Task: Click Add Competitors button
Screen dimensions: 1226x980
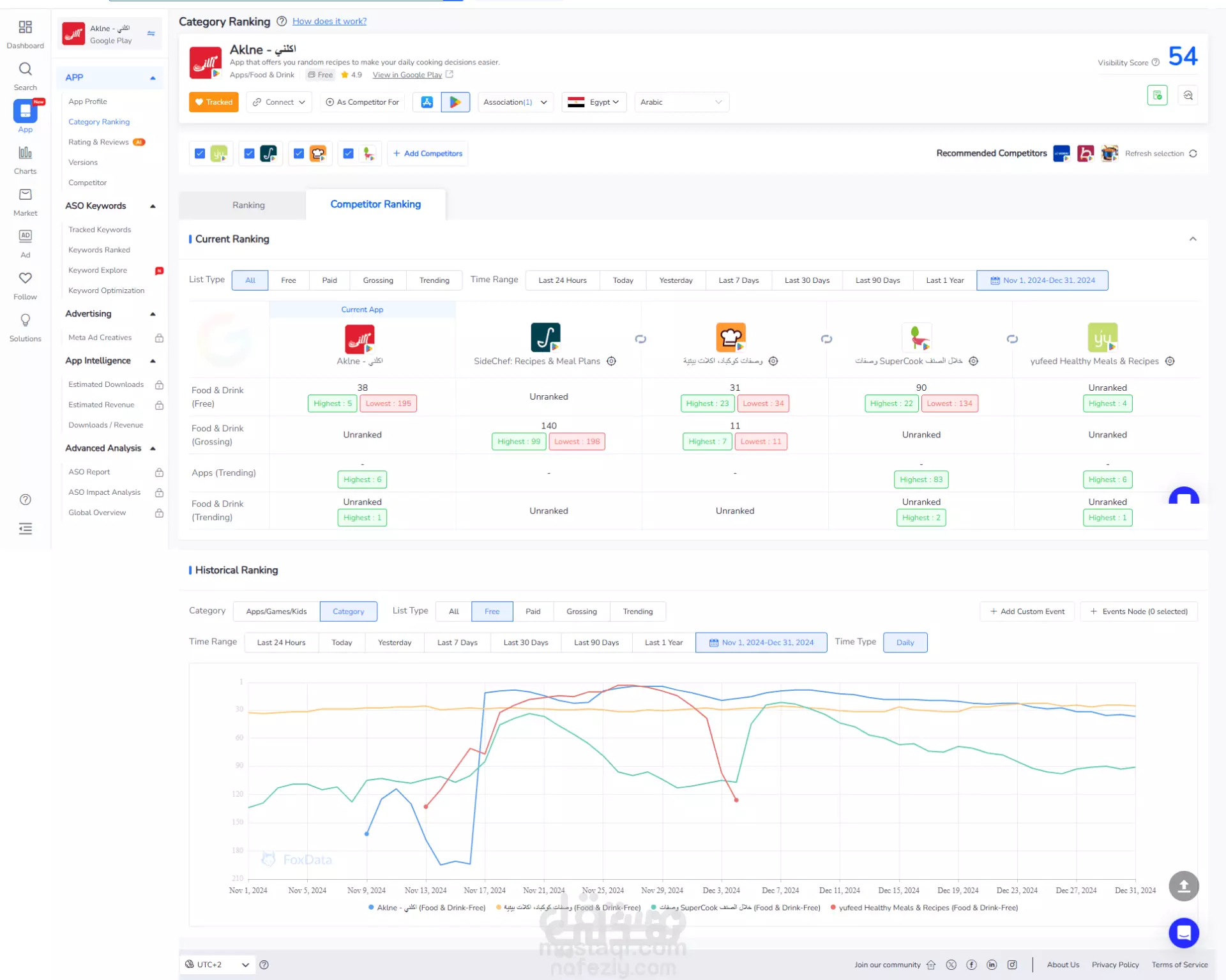Action: pyautogui.click(x=427, y=153)
